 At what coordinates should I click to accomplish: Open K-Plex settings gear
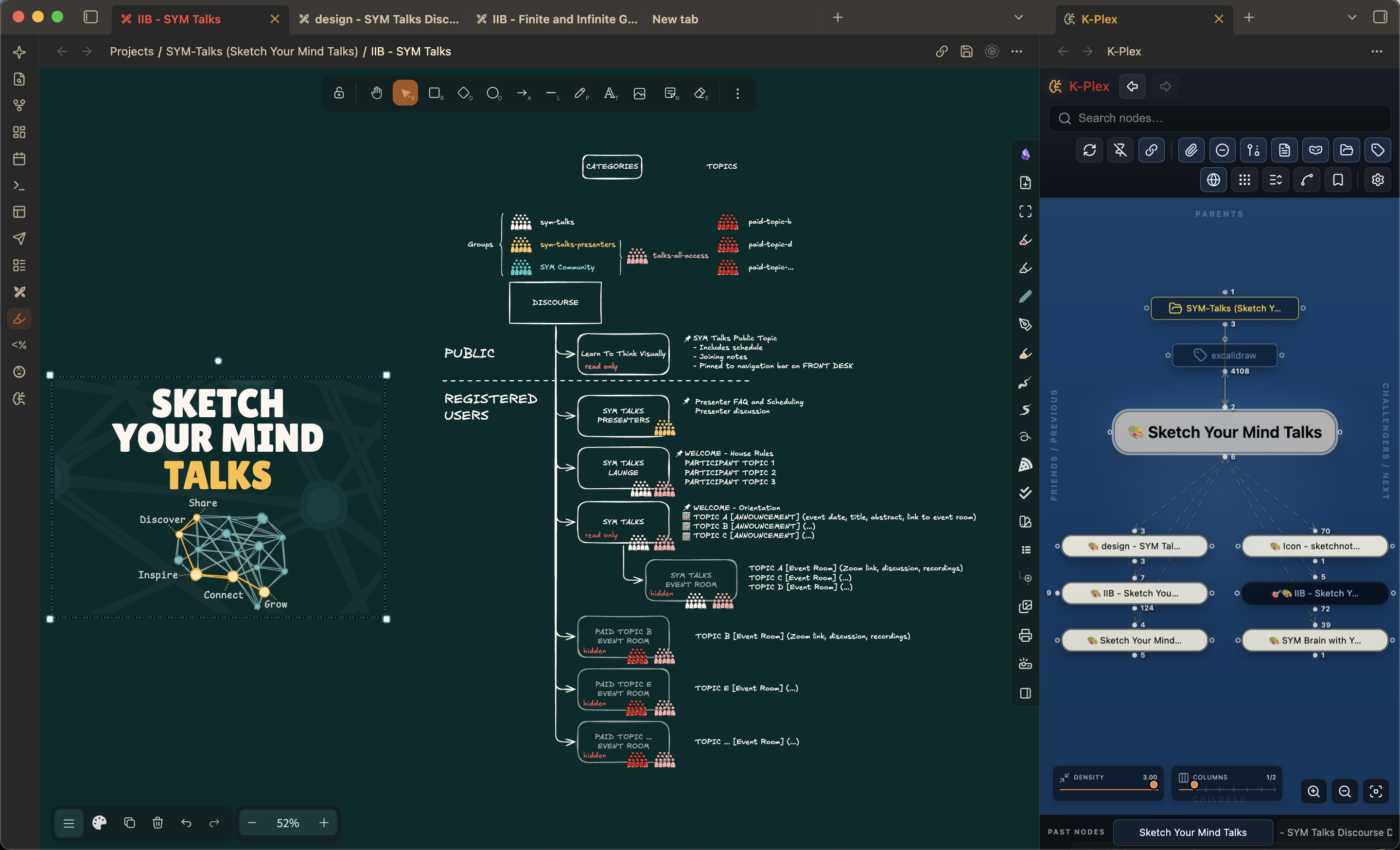pyautogui.click(x=1377, y=180)
